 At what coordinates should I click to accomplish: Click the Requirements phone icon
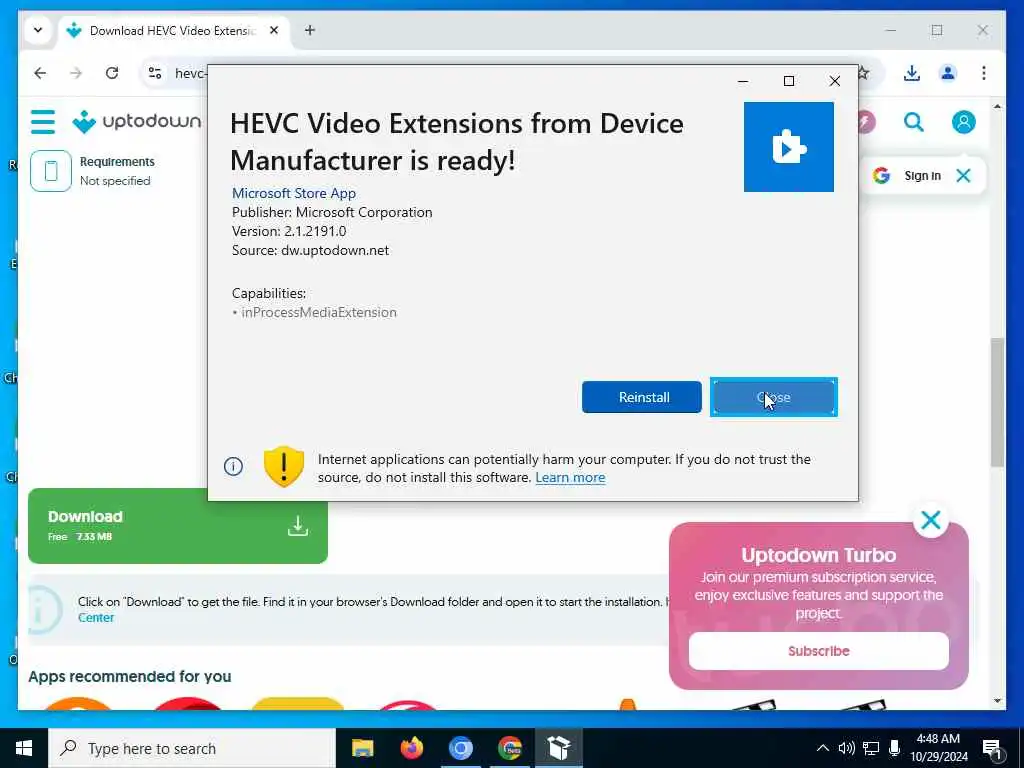(x=51, y=171)
